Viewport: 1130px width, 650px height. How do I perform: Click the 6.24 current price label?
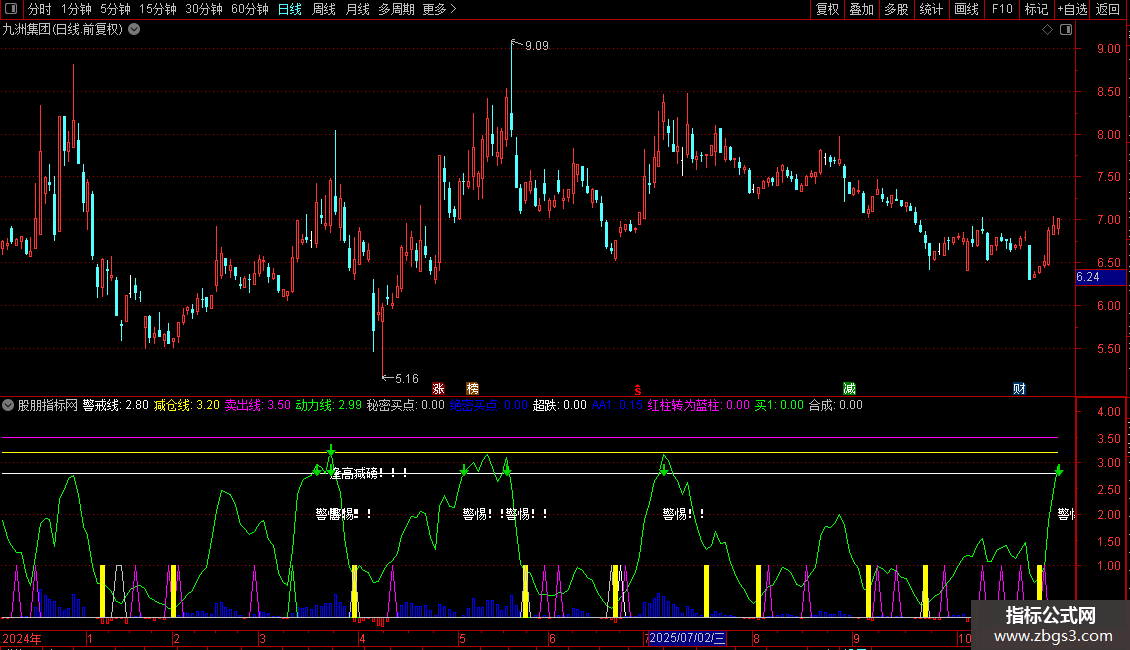click(1087, 277)
